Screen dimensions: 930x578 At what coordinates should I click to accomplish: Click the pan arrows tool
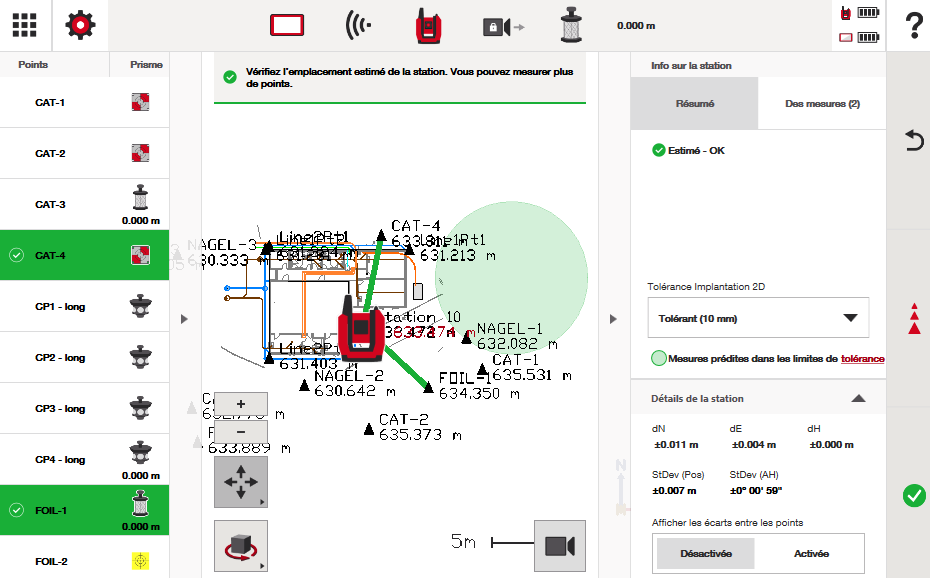(x=240, y=483)
